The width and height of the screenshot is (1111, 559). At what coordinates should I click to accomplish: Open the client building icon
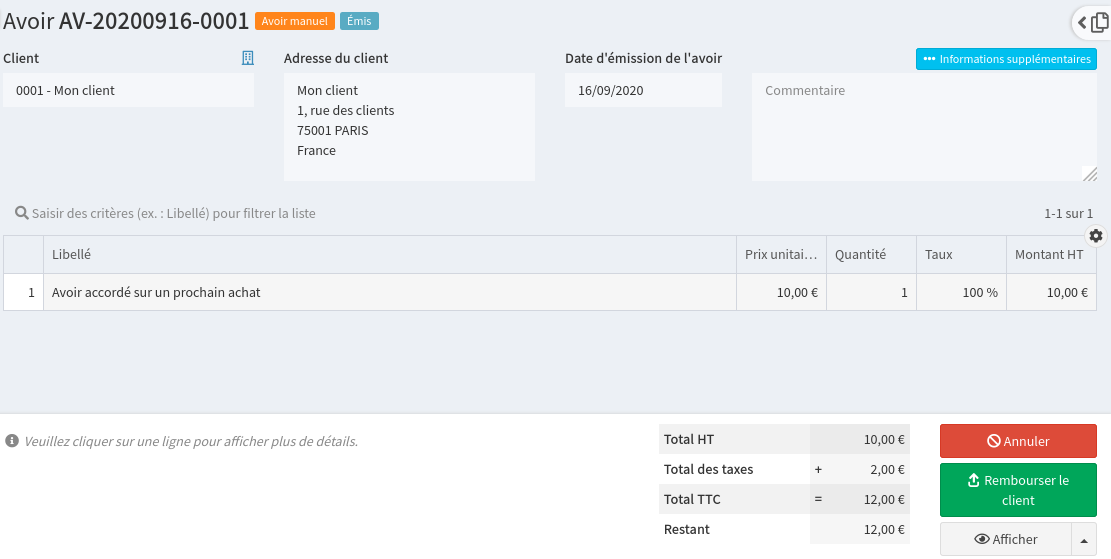[x=248, y=59]
